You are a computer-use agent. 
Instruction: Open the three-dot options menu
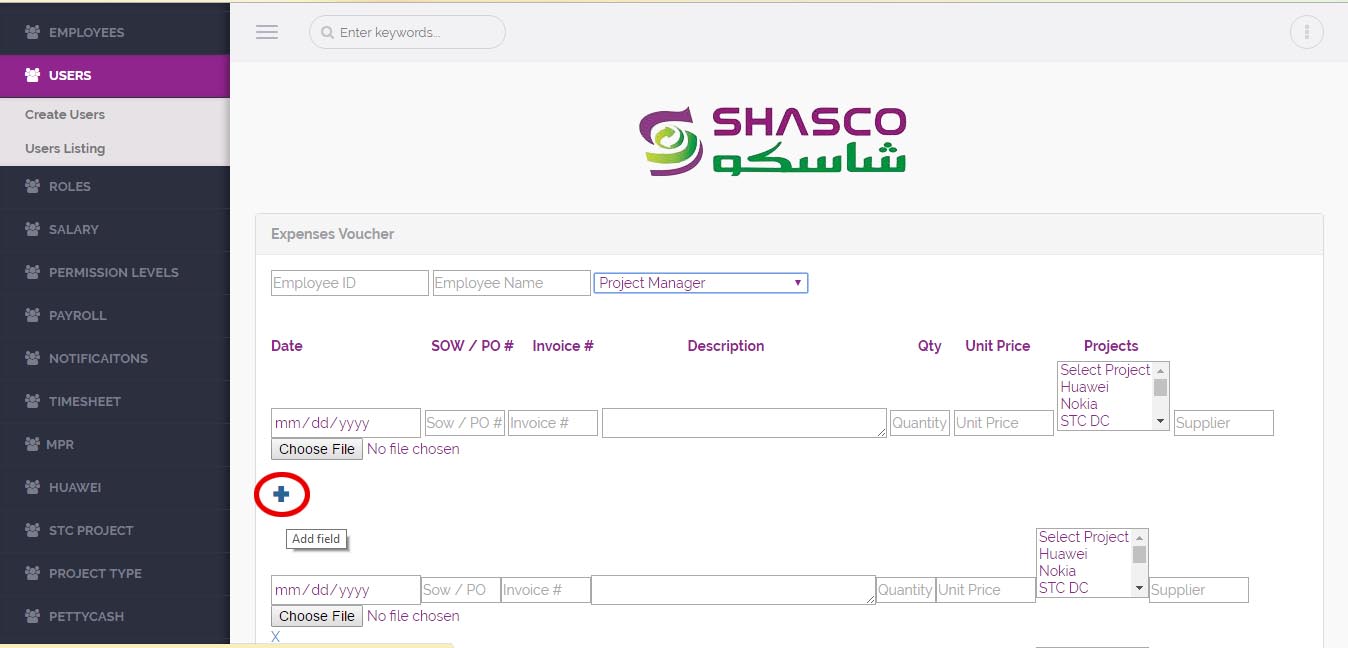[x=1306, y=32]
